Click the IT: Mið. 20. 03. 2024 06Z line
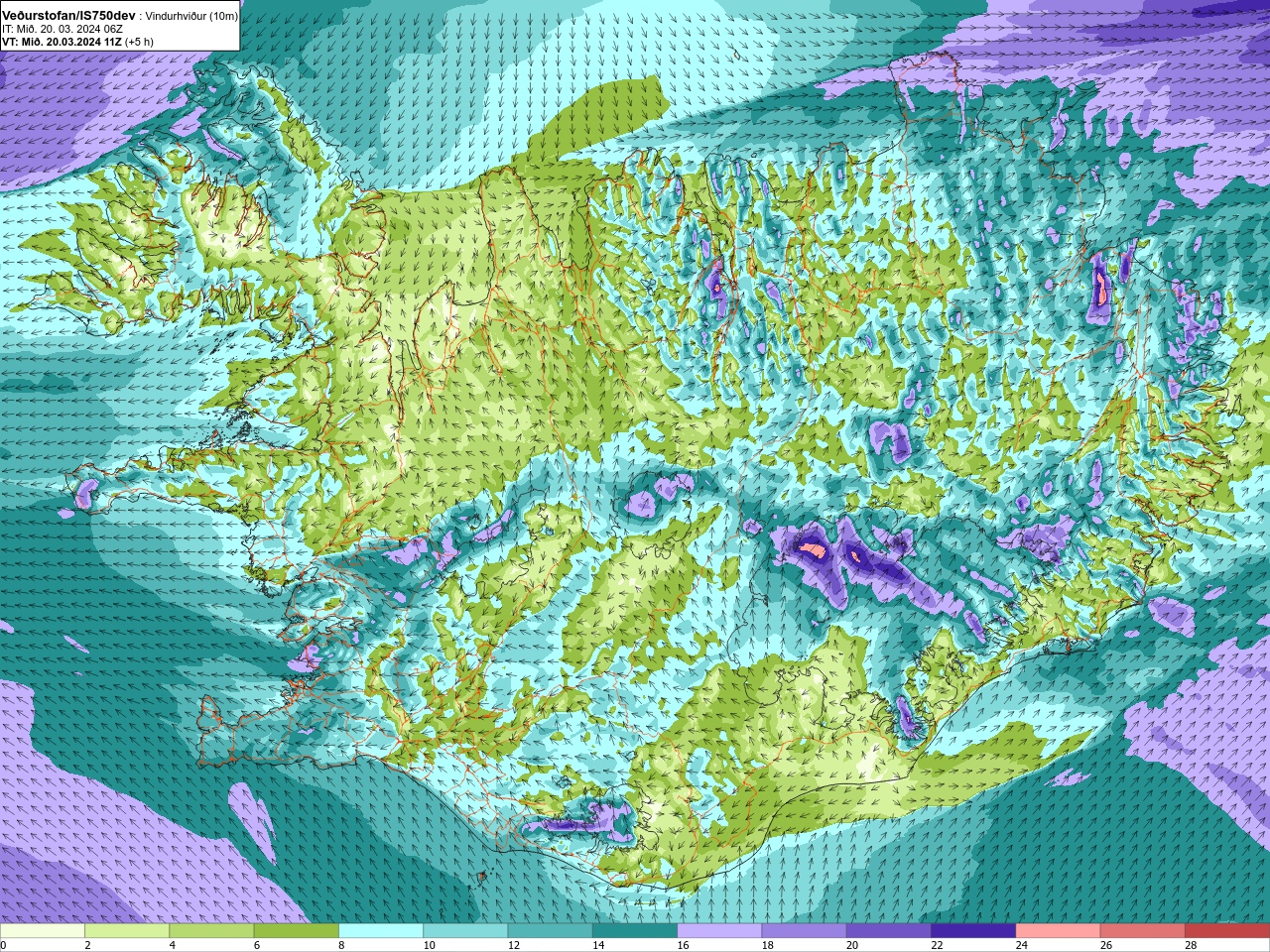The width and height of the screenshot is (1270, 952). [63, 29]
